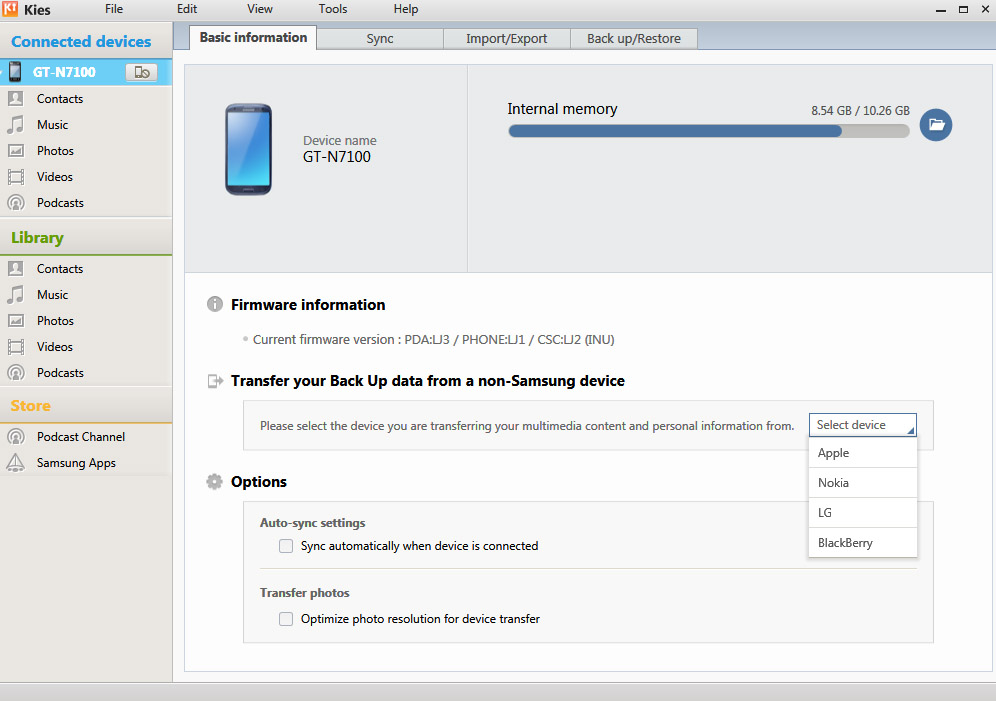
Task: Click the Library section header
Action: 37,237
